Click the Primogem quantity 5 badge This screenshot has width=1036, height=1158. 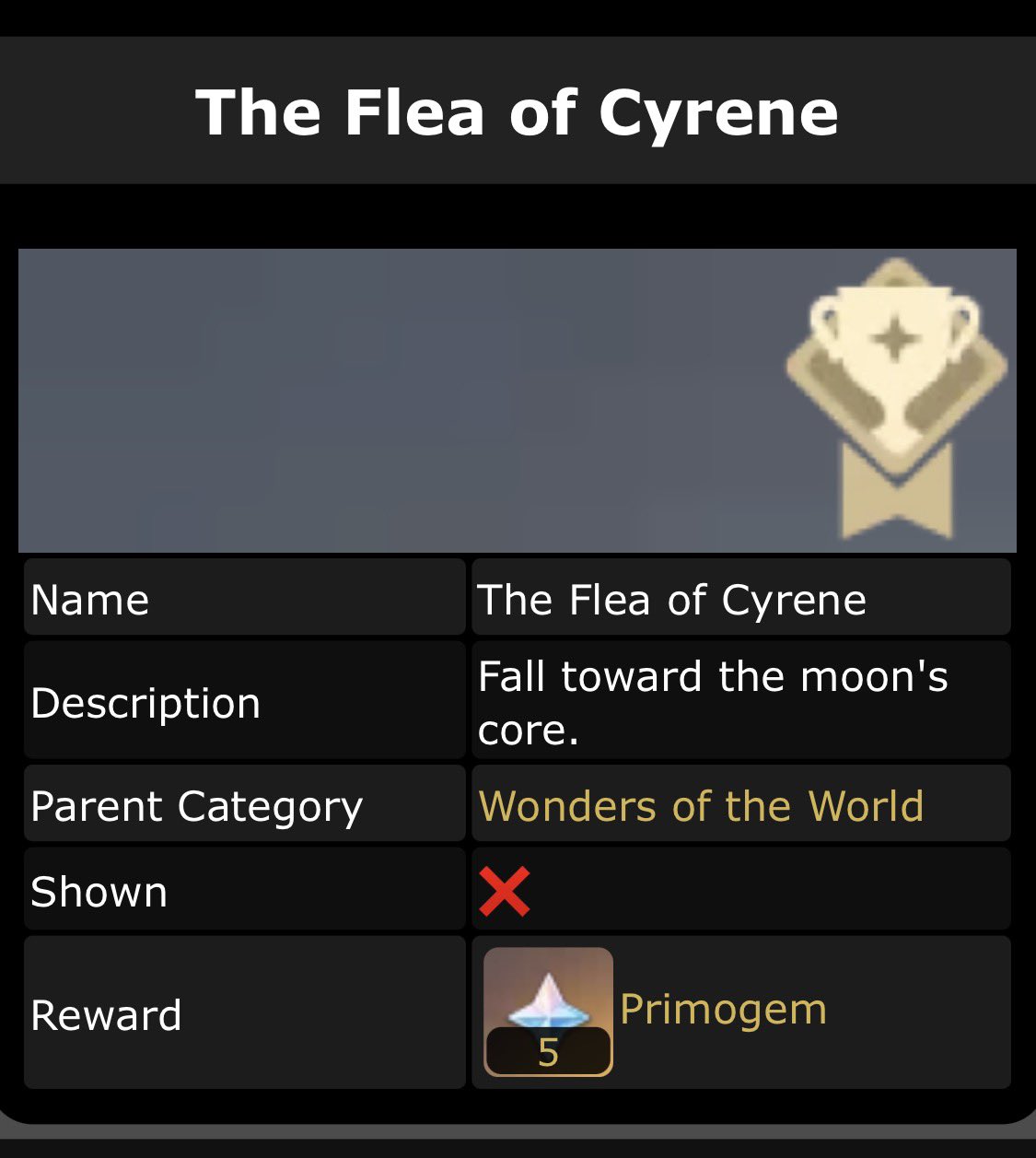tap(548, 1051)
